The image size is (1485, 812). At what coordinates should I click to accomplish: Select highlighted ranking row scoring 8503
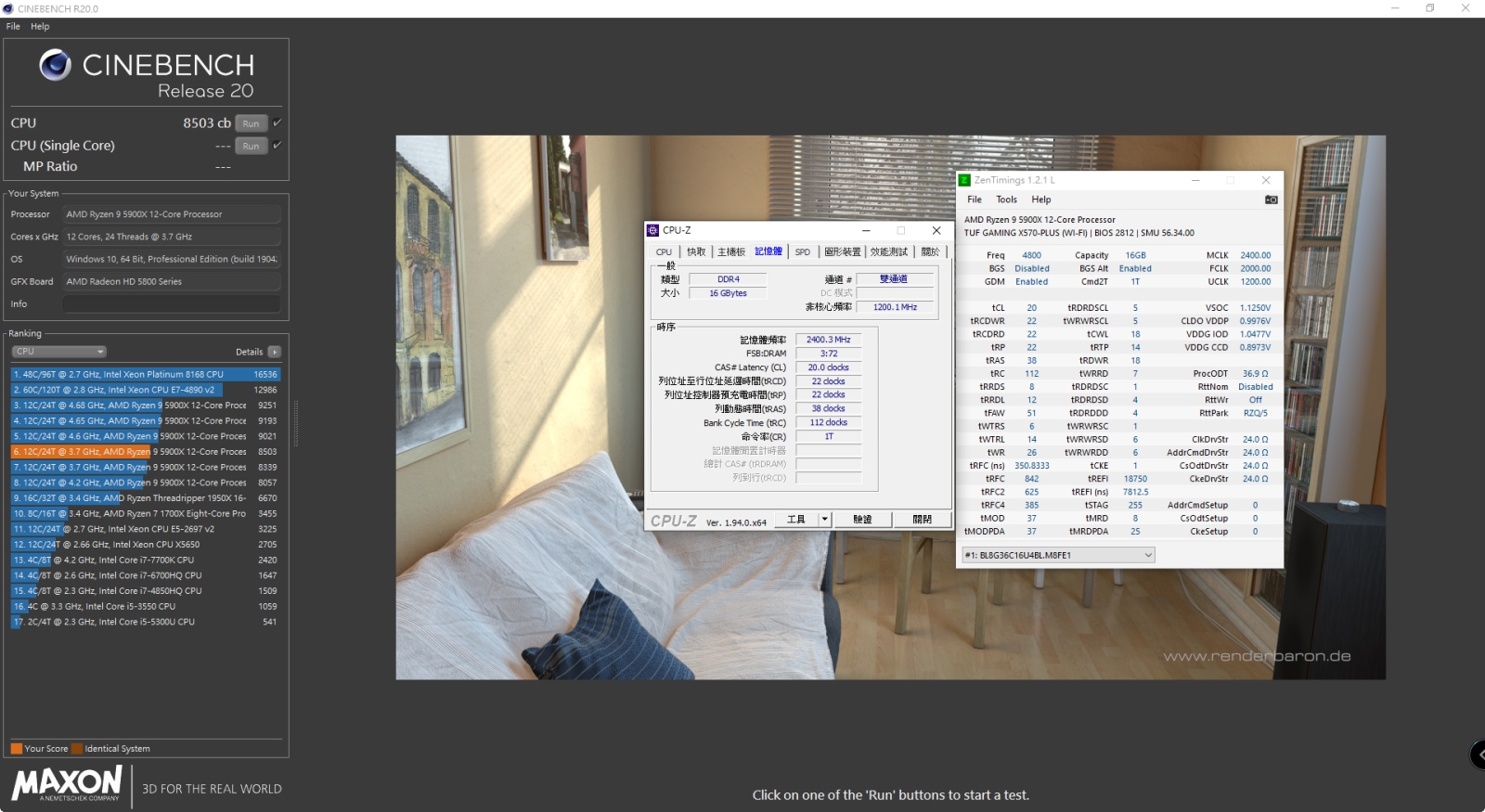coord(145,452)
